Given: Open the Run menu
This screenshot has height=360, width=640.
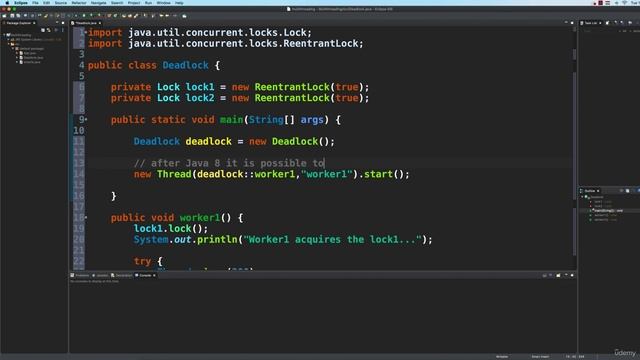Looking at the screenshot, I should point(149,3).
